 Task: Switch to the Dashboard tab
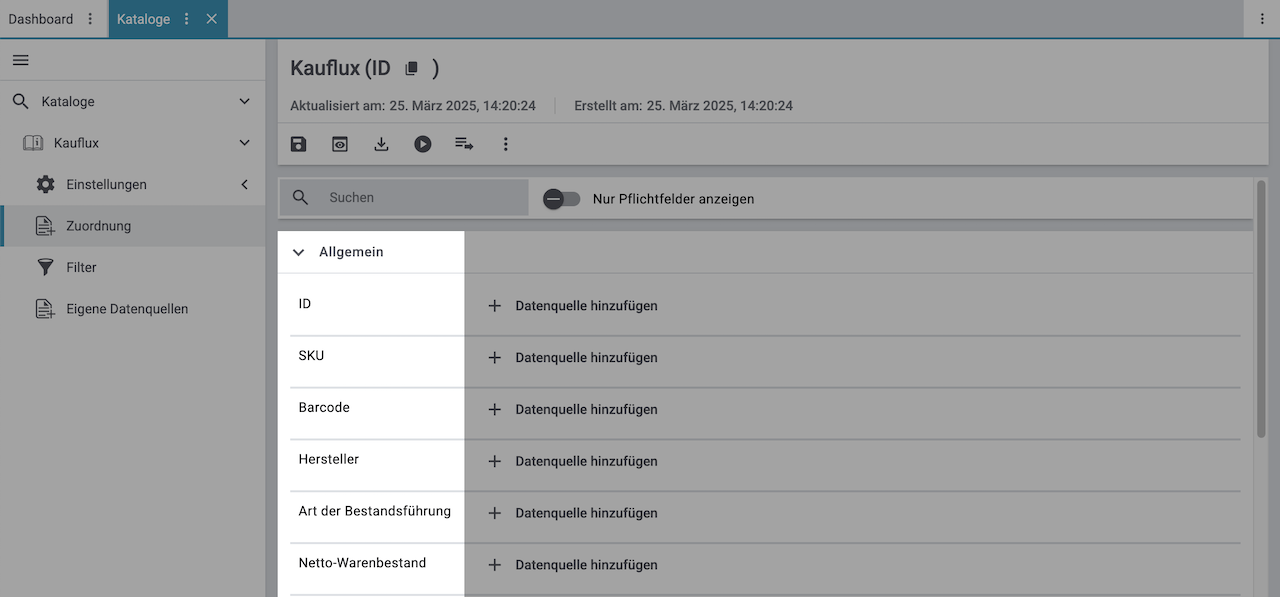click(41, 19)
